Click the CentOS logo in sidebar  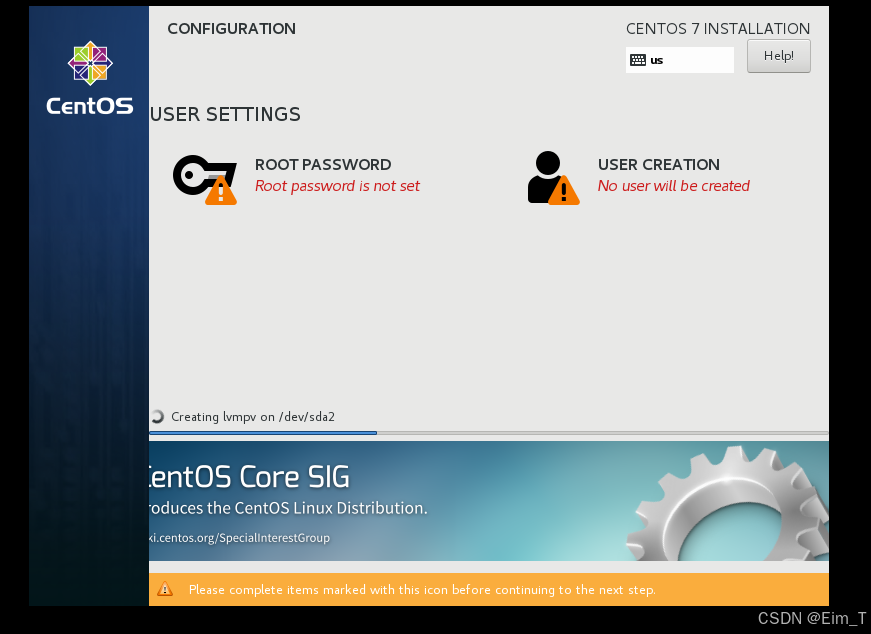pyautogui.click(x=89, y=78)
